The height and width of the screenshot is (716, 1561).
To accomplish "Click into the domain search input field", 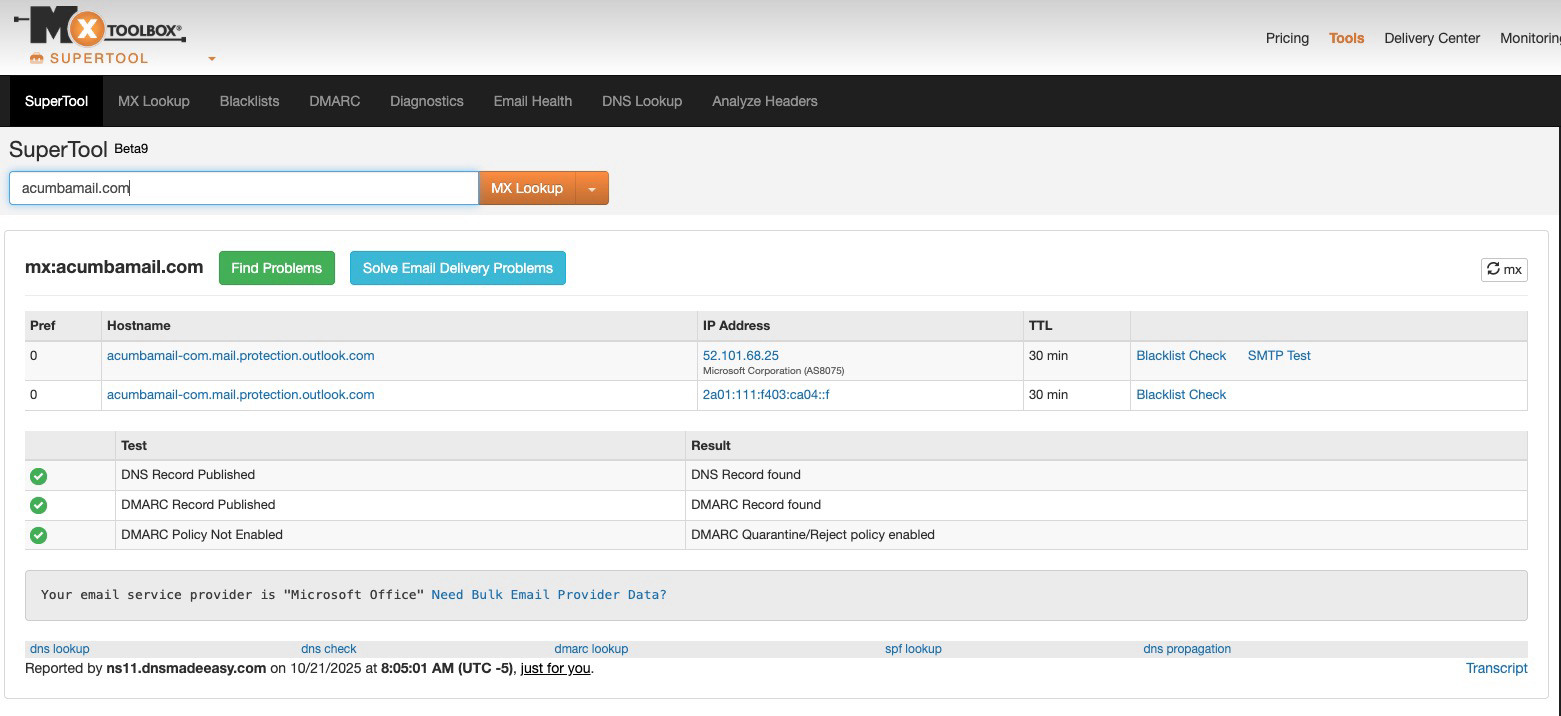I will (x=243, y=188).
